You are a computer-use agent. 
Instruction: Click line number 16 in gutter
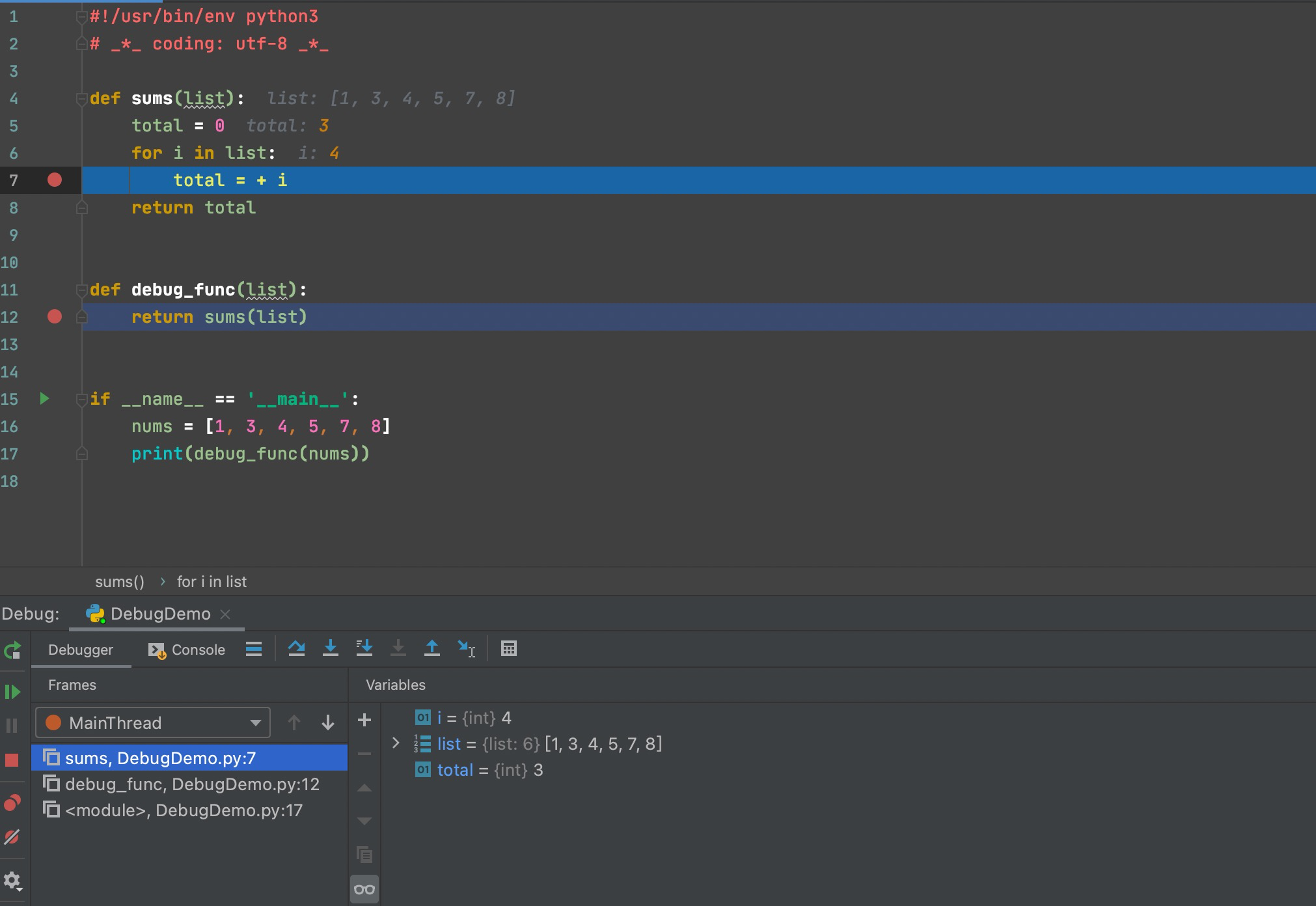pyautogui.click(x=10, y=426)
